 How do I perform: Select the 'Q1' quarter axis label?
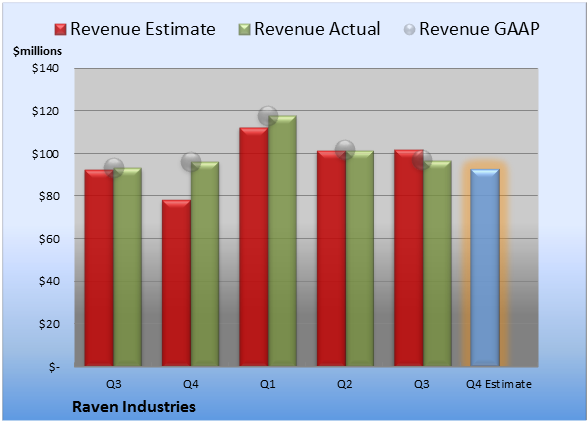point(268,384)
